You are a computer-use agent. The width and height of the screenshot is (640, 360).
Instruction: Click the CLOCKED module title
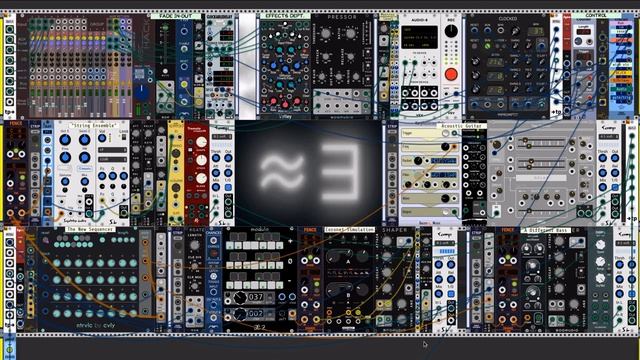coord(508,19)
